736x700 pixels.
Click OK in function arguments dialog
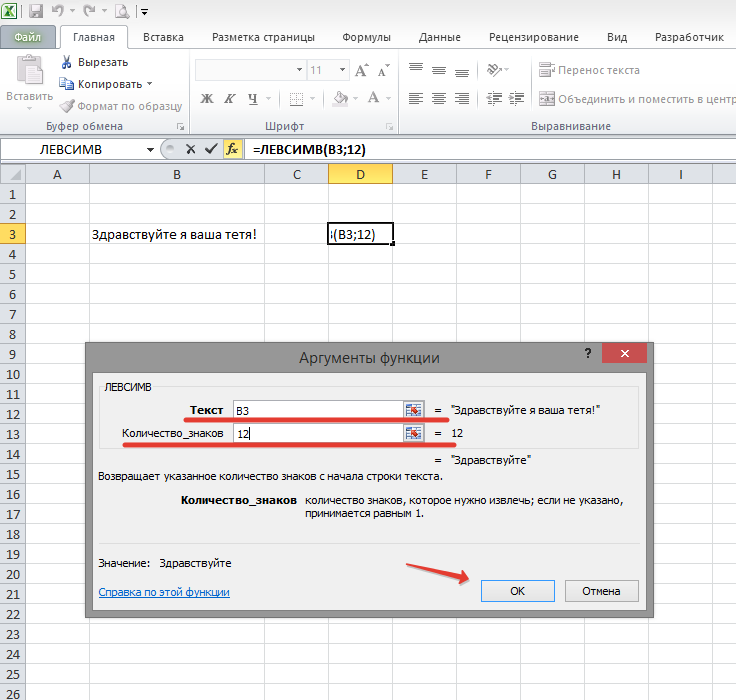point(517,591)
